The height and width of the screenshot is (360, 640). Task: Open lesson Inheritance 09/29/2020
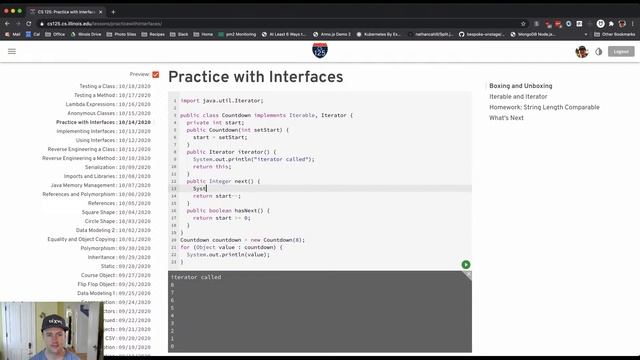(x=119, y=257)
